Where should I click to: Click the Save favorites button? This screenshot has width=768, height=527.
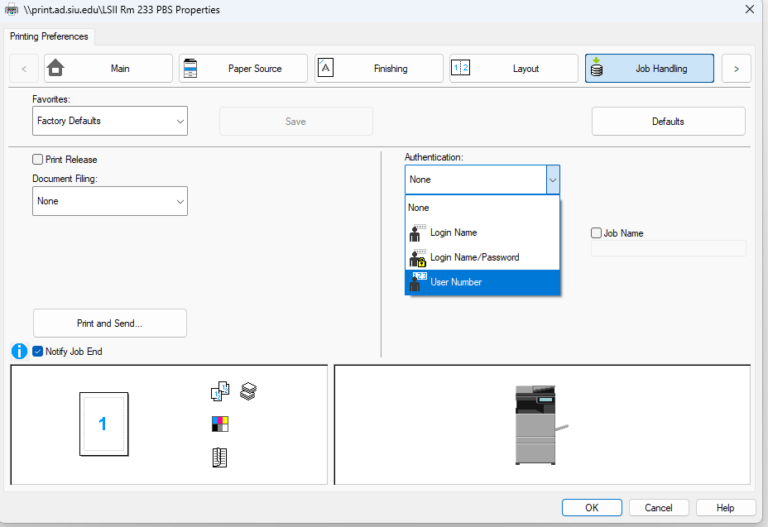[x=296, y=121]
